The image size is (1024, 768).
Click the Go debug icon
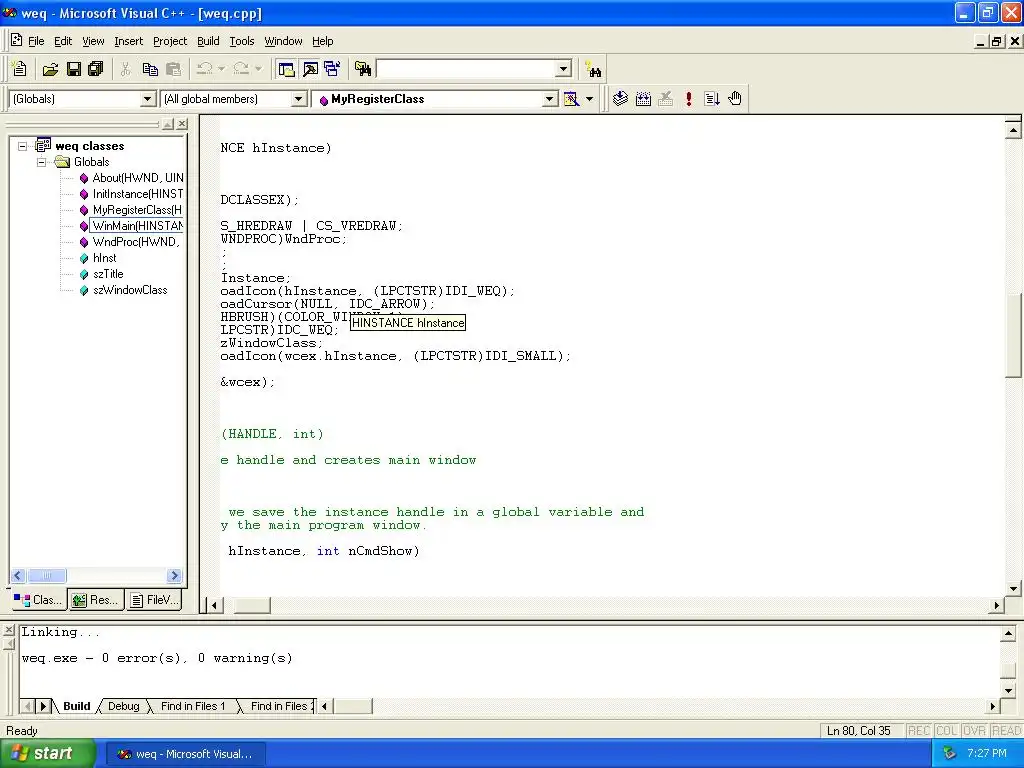click(712, 99)
